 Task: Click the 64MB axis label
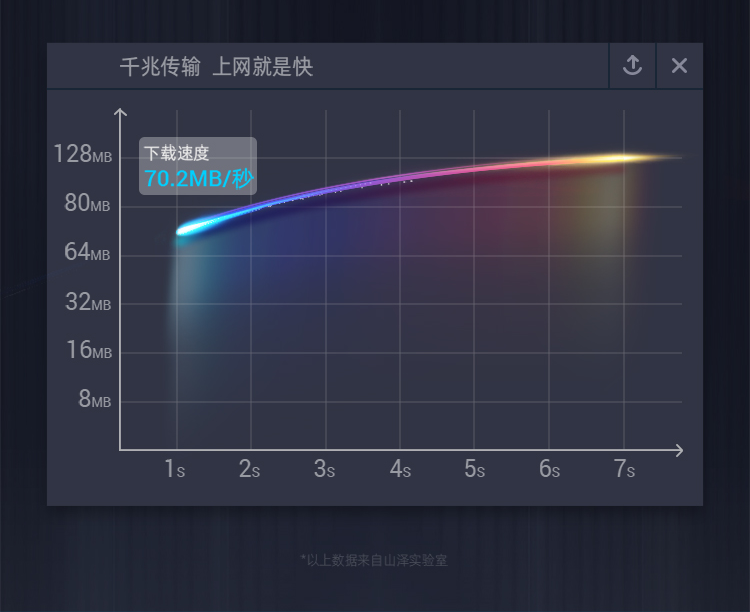pos(87,252)
